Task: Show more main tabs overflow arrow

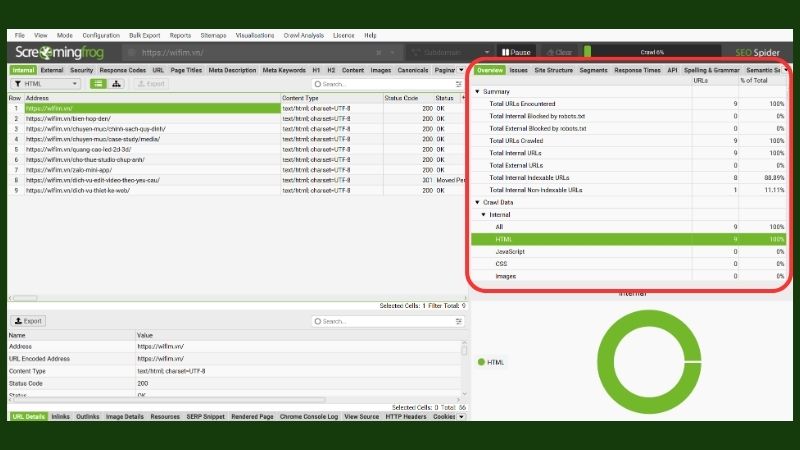Action: [x=461, y=70]
